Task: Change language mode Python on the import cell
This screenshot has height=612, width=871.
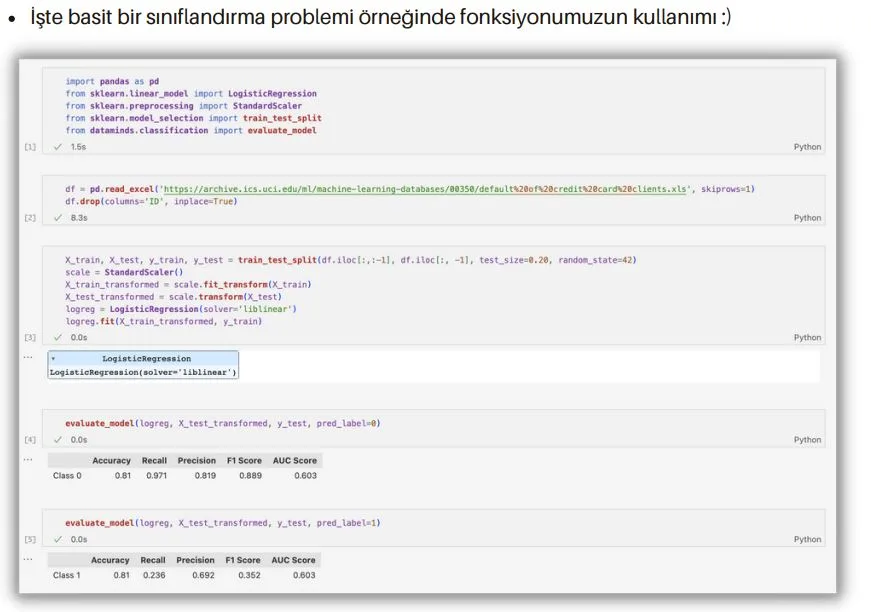Action: tap(807, 147)
